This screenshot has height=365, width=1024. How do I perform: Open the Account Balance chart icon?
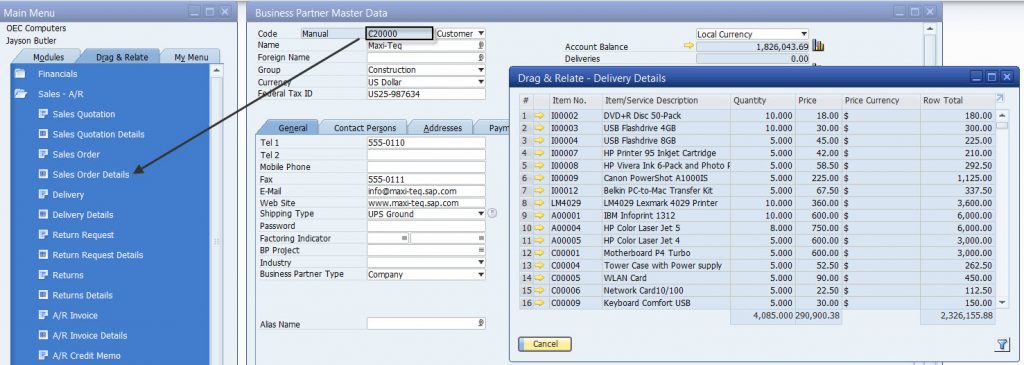coord(818,46)
